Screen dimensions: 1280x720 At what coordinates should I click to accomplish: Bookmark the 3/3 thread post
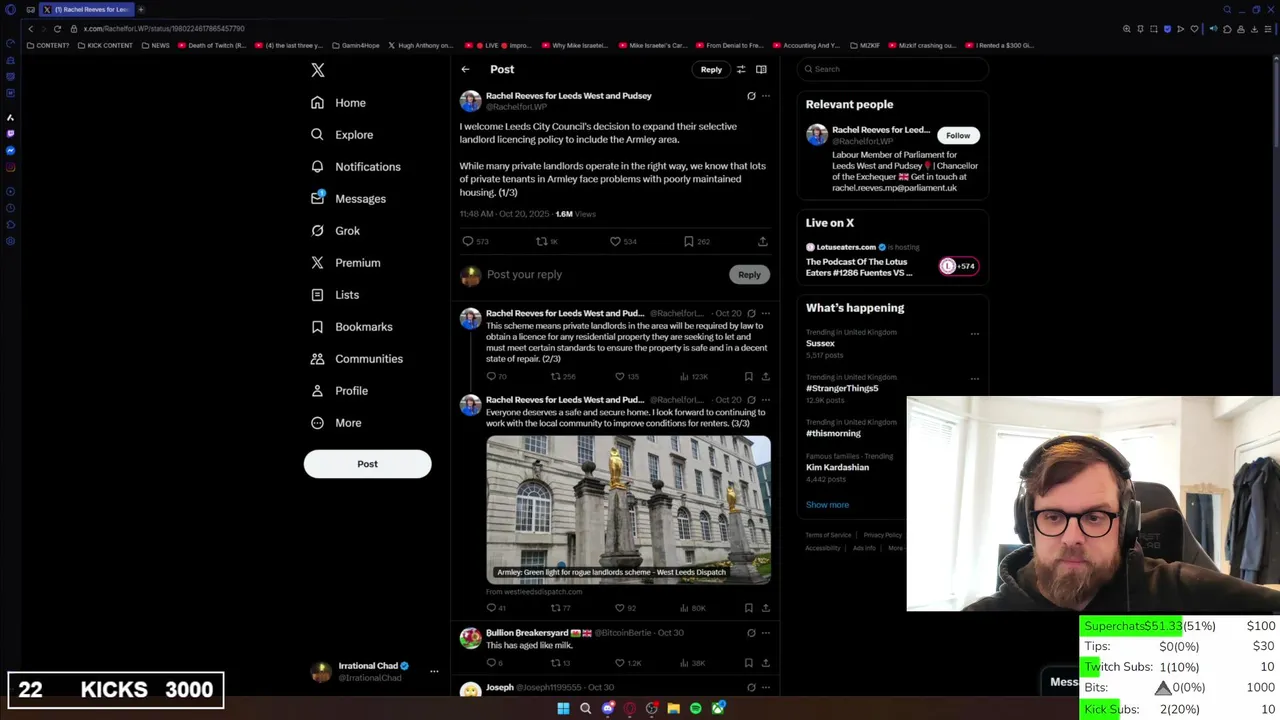[x=748, y=608]
